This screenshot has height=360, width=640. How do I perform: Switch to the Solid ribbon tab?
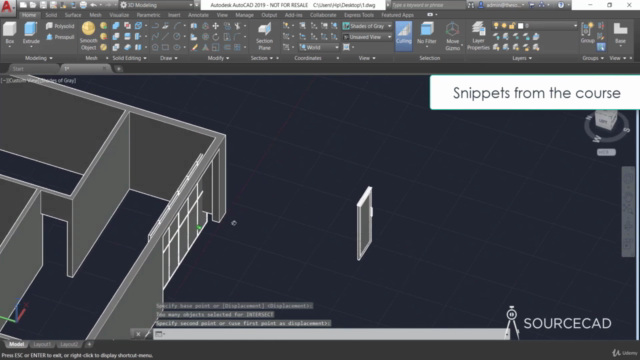tap(51, 15)
